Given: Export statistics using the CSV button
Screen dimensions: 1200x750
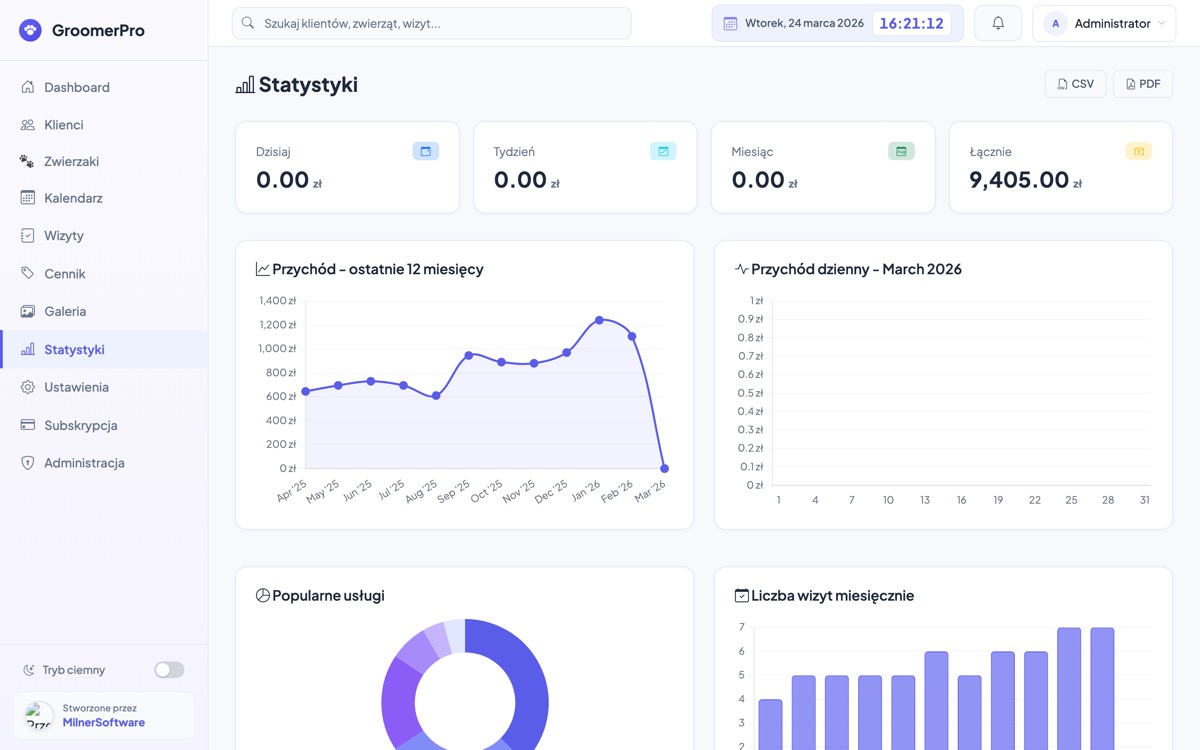Looking at the screenshot, I should coord(1075,84).
